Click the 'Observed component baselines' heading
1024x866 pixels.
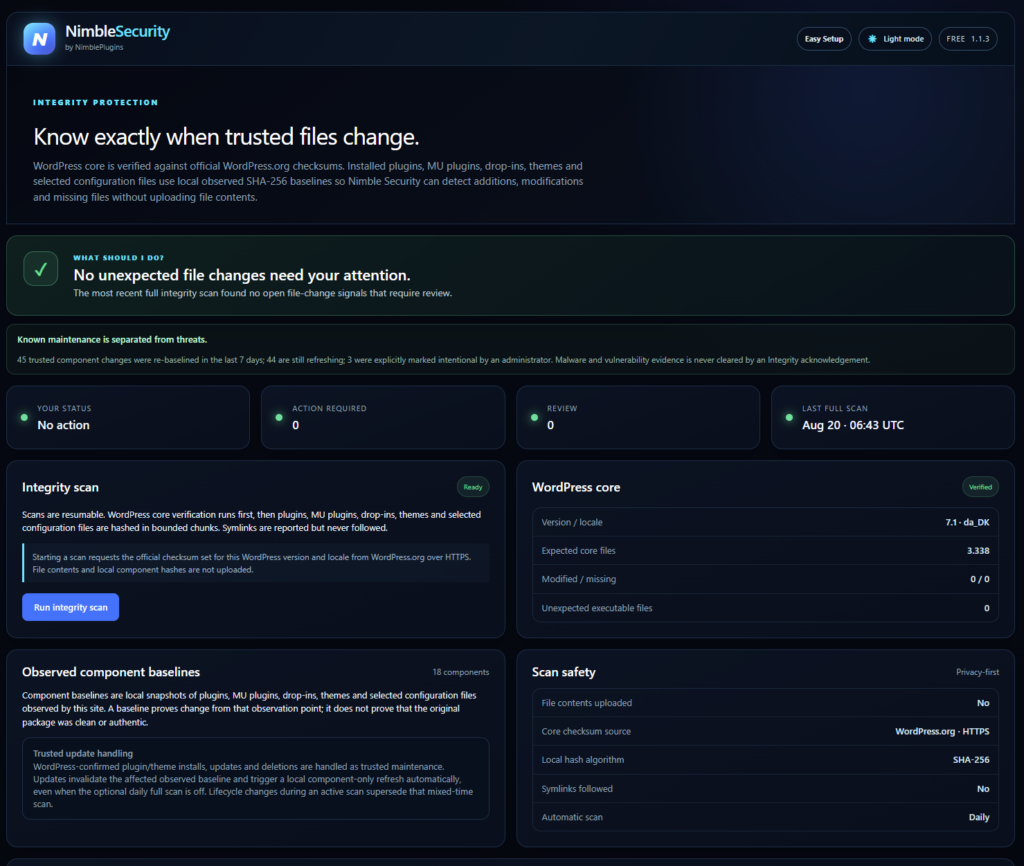tap(111, 672)
